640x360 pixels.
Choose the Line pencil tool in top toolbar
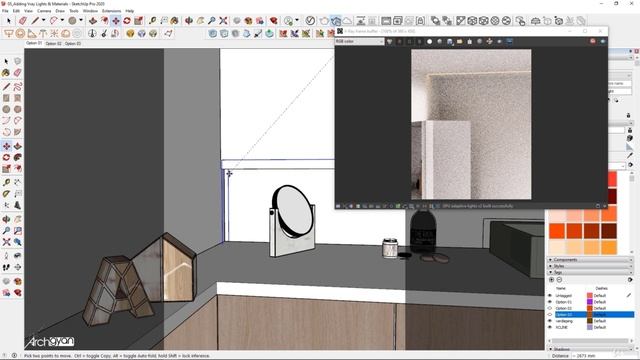35,20
